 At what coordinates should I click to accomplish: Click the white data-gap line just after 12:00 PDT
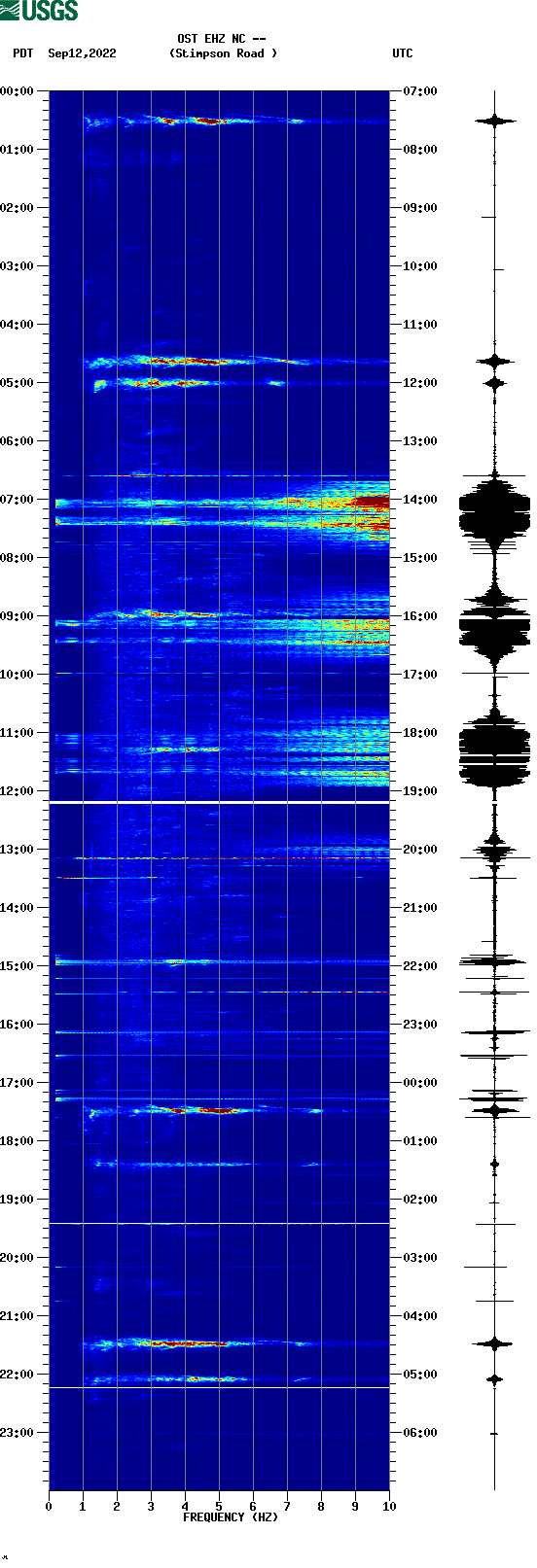tap(219, 803)
